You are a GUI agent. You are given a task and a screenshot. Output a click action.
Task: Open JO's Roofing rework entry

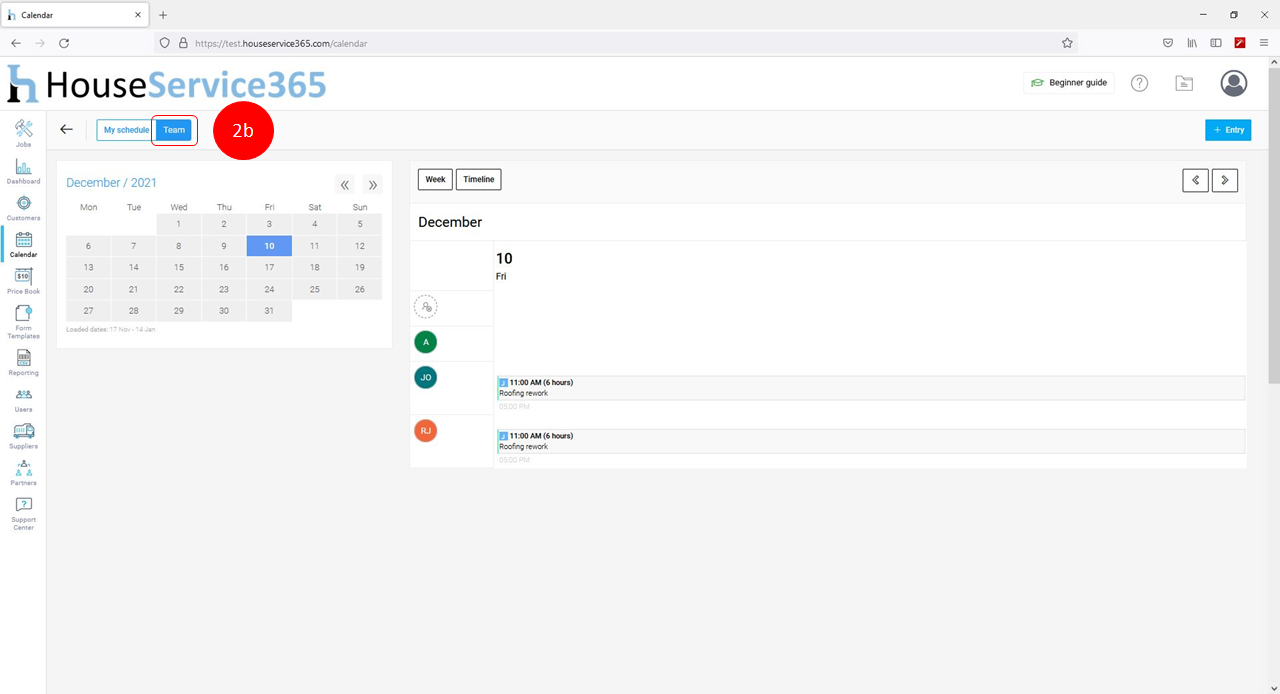pos(870,388)
